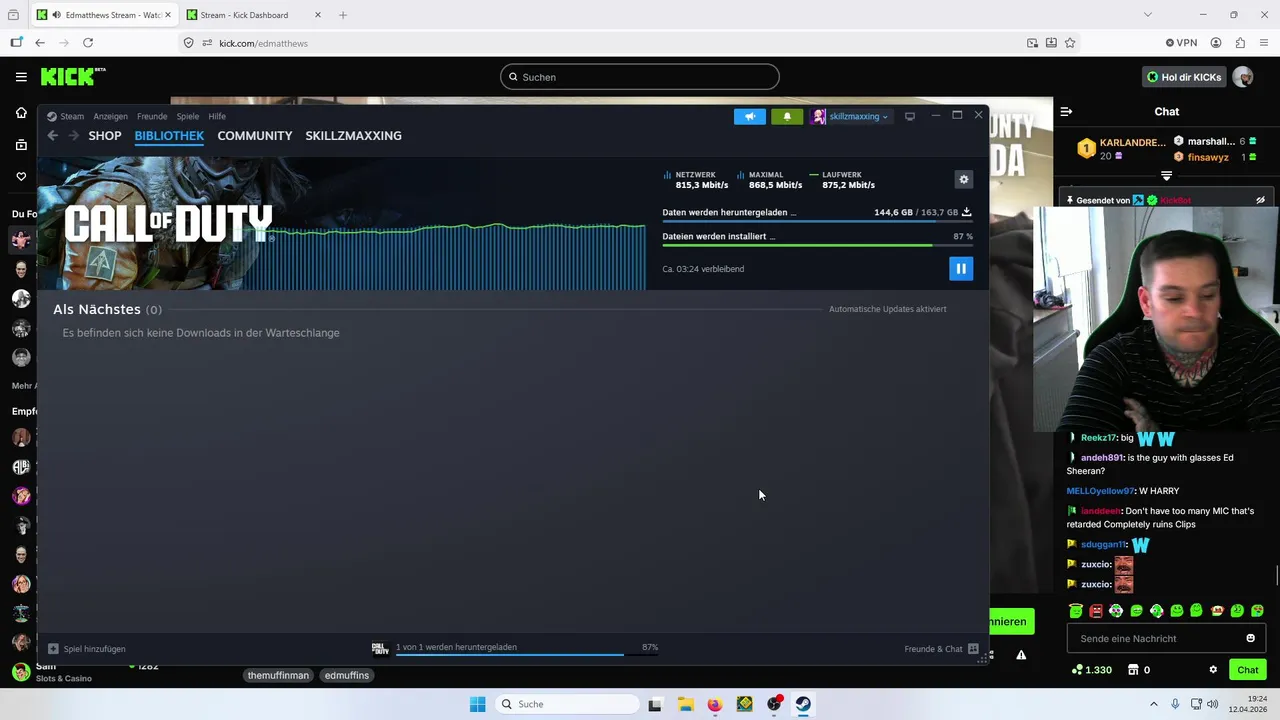
Task: Click Steam icon in taskbar
Action: 803,704
